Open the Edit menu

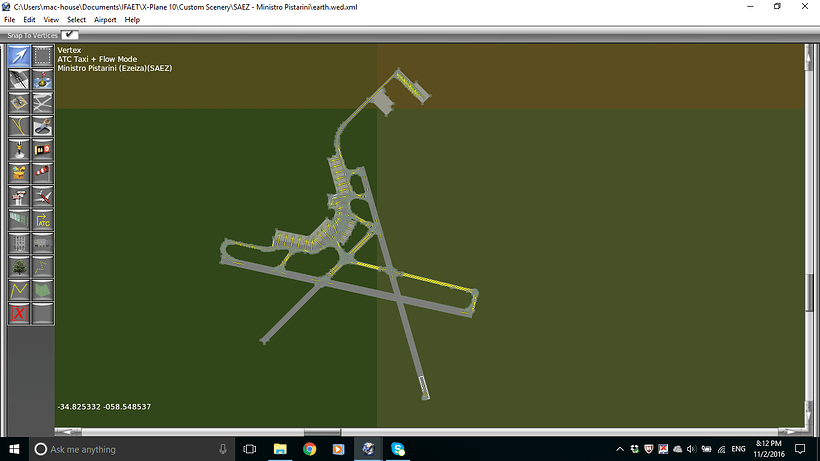click(29, 19)
